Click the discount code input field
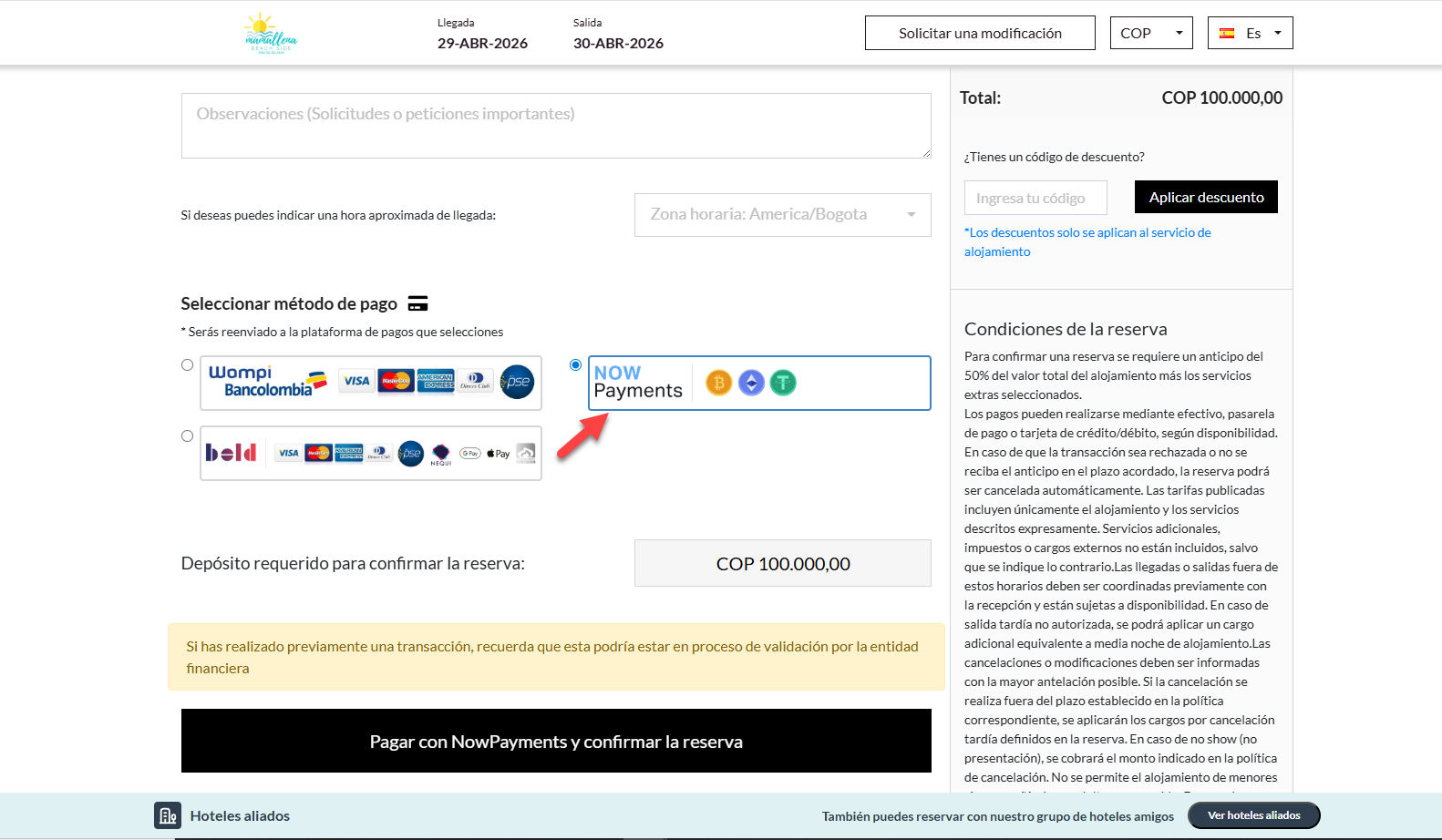The image size is (1442, 840). tap(1035, 198)
